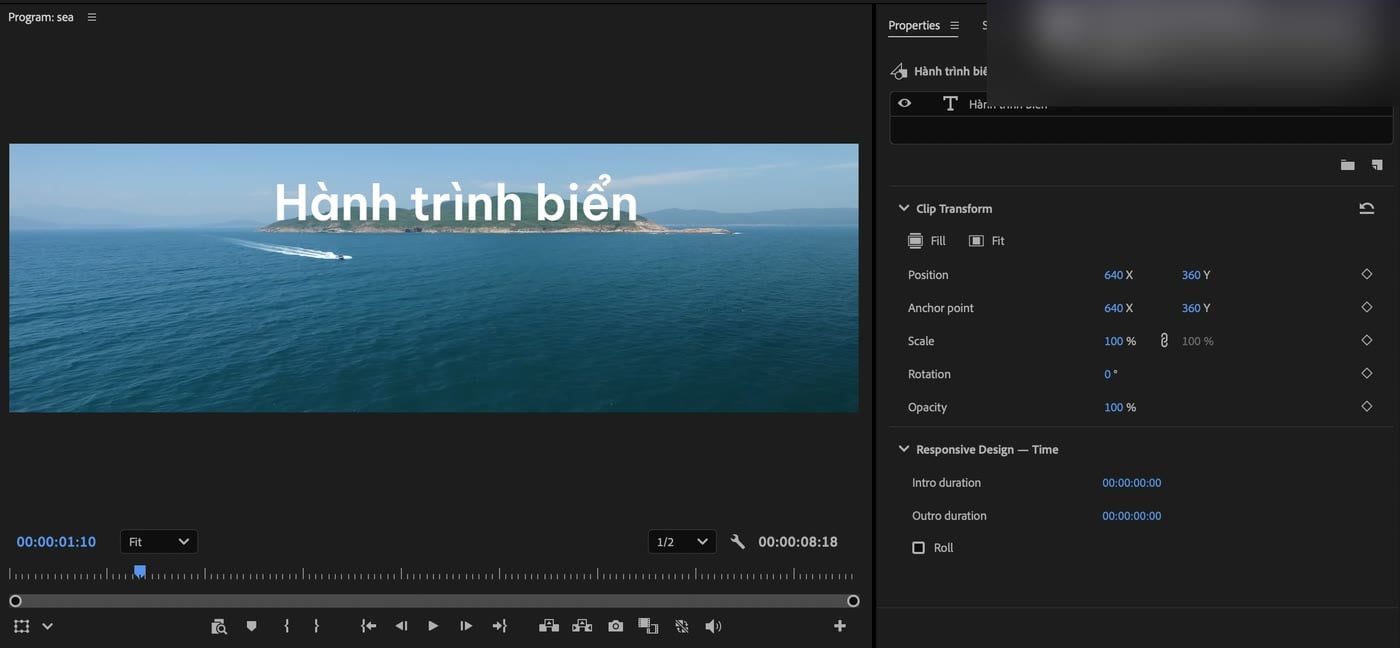
Task: Click the Anchor point Y value 360
Action: [1191, 308]
